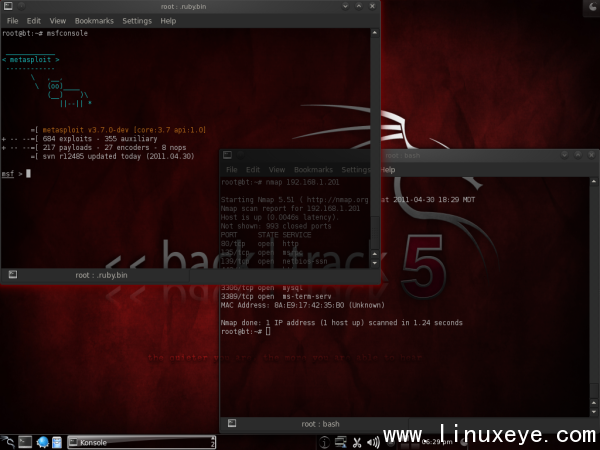Click the '< metasploit >' banner text

point(31,60)
